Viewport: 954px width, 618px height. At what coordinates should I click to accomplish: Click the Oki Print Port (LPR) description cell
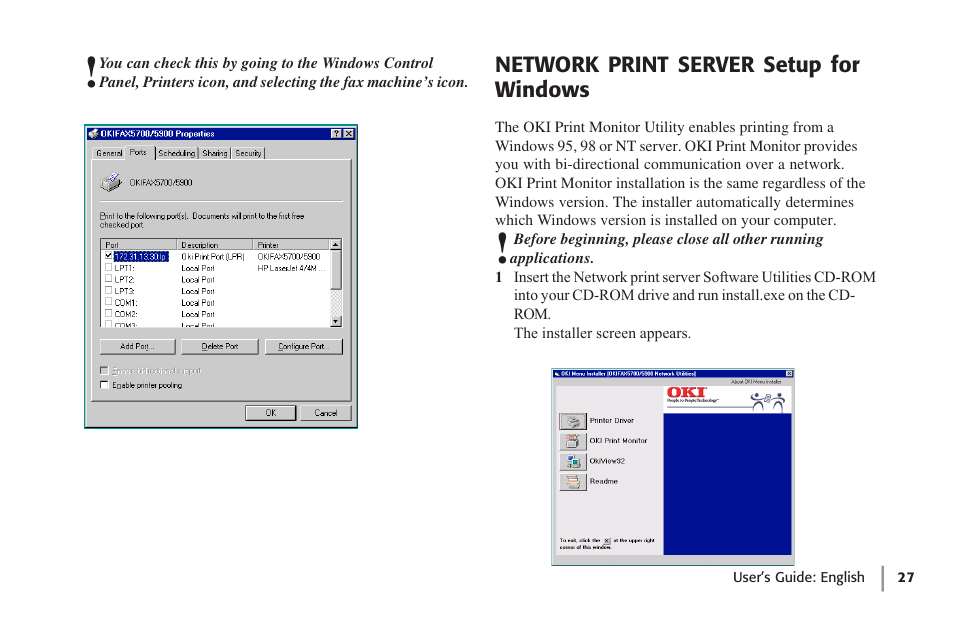click(x=212, y=257)
